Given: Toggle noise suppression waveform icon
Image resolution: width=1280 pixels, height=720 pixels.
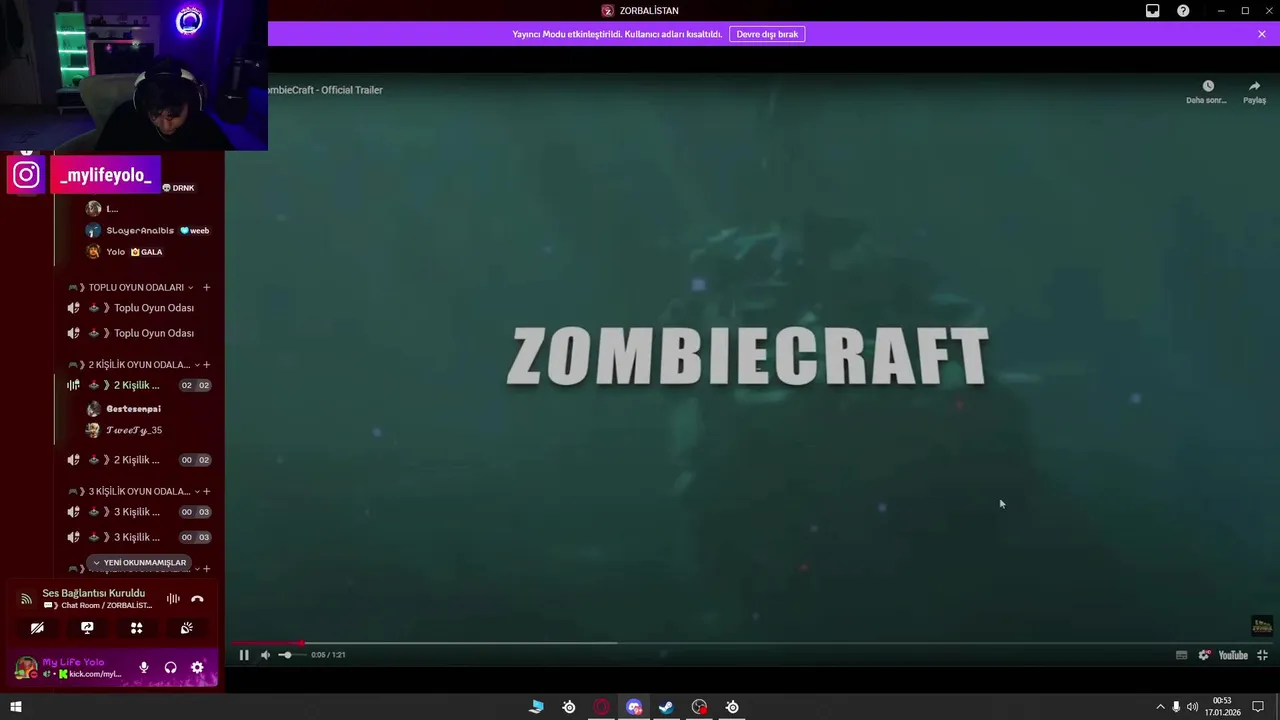Looking at the screenshot, I should [x=173, y=599].
